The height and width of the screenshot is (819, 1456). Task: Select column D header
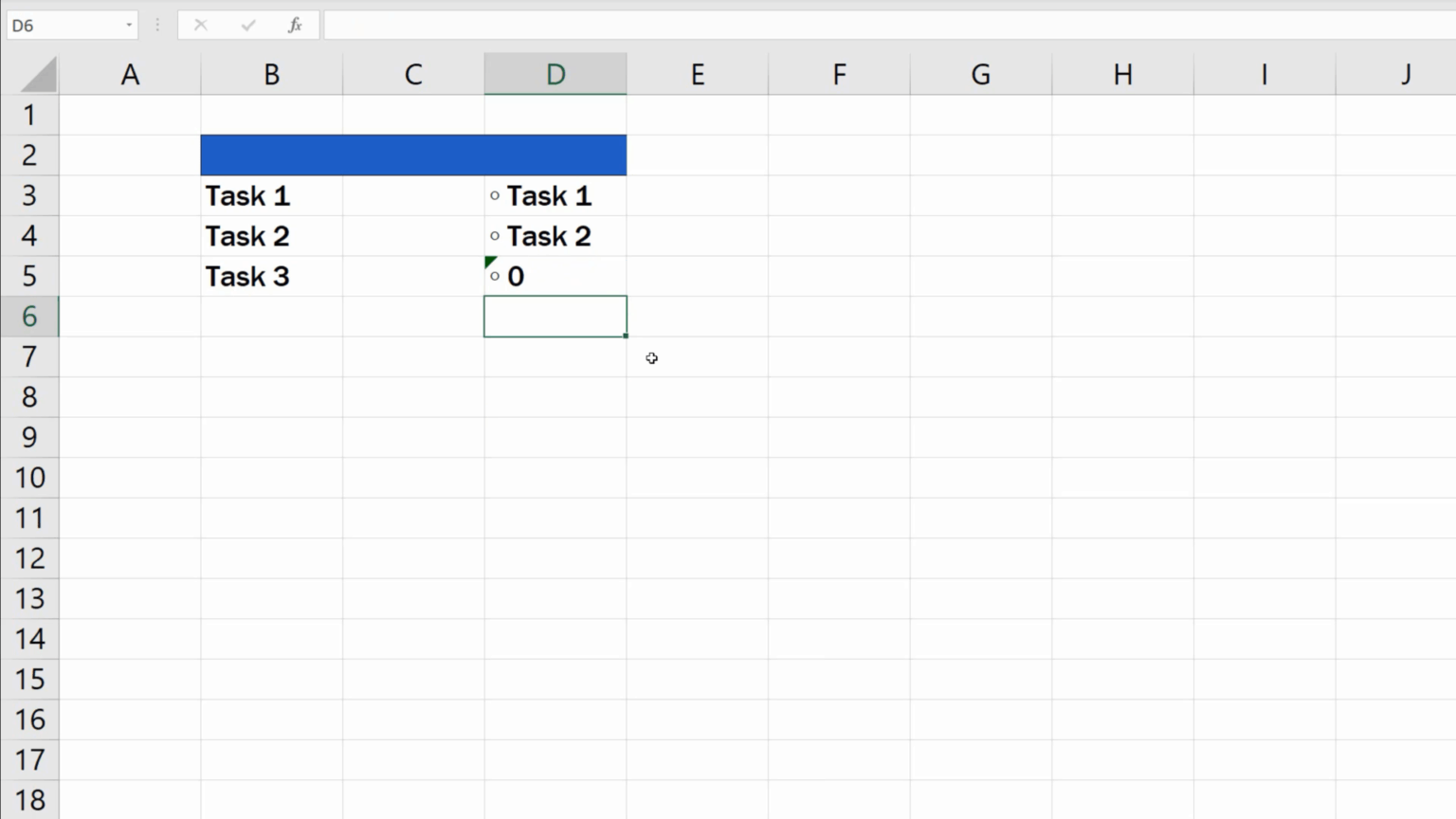555,74
